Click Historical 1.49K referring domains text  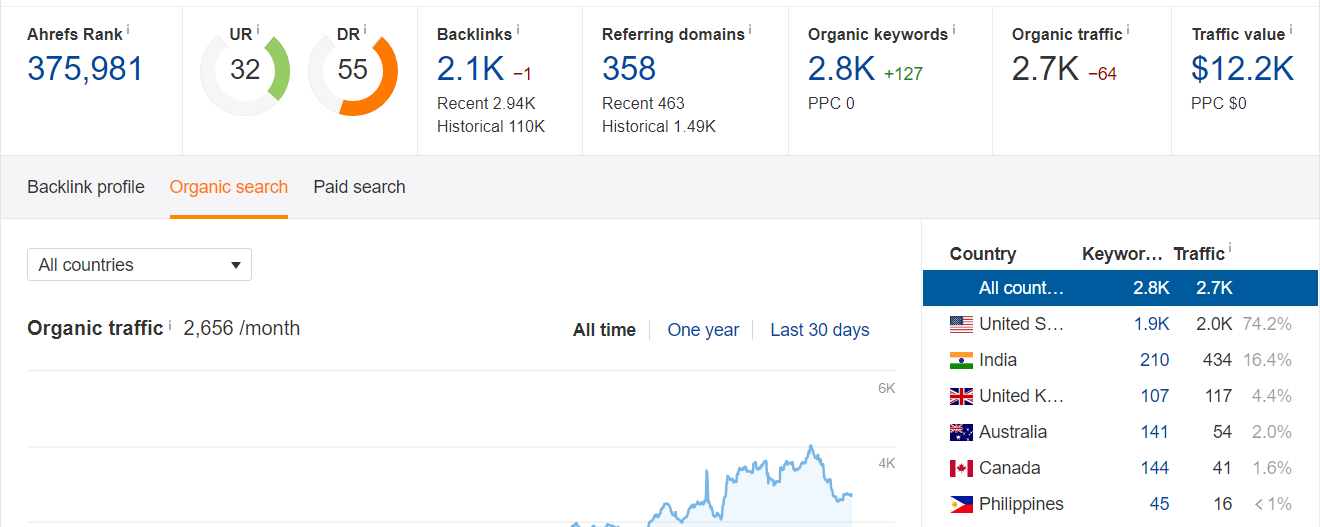coord(659,126)
